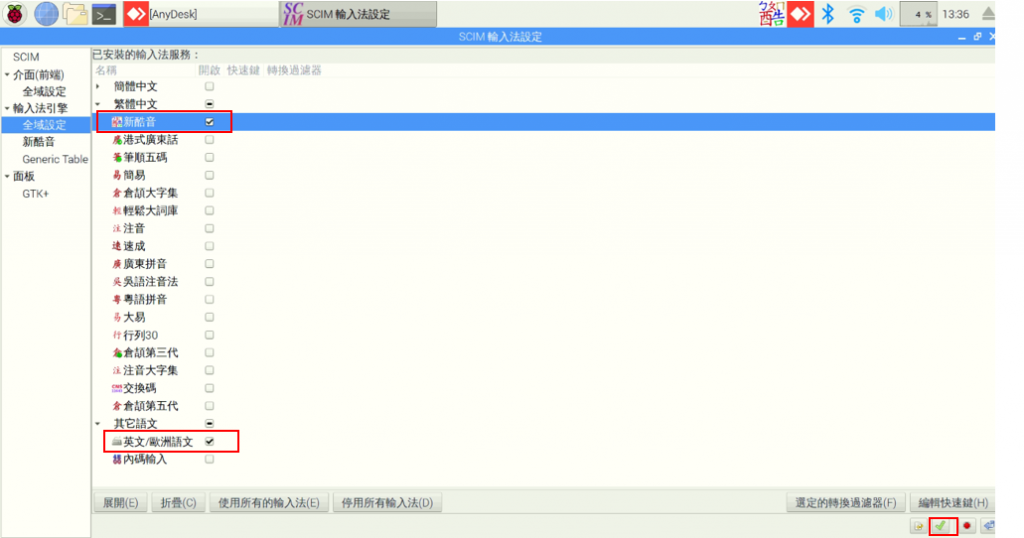
Task: Click the 折疊(C) button
Action: pyautogui.click(x=178, y=503)
